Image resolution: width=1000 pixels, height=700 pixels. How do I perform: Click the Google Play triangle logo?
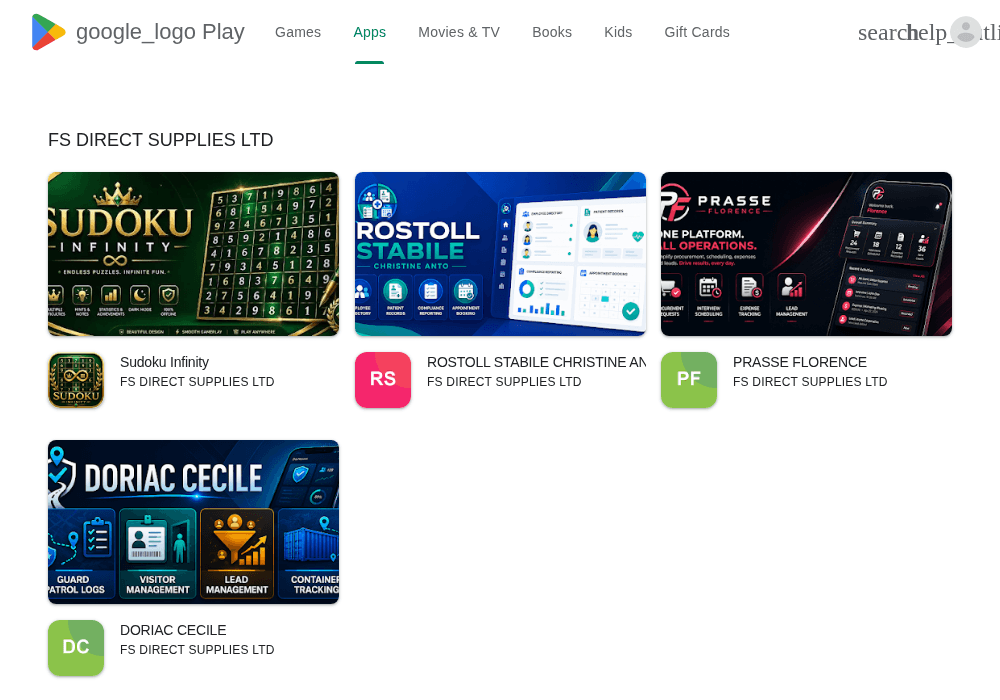(x=48, y=32)
